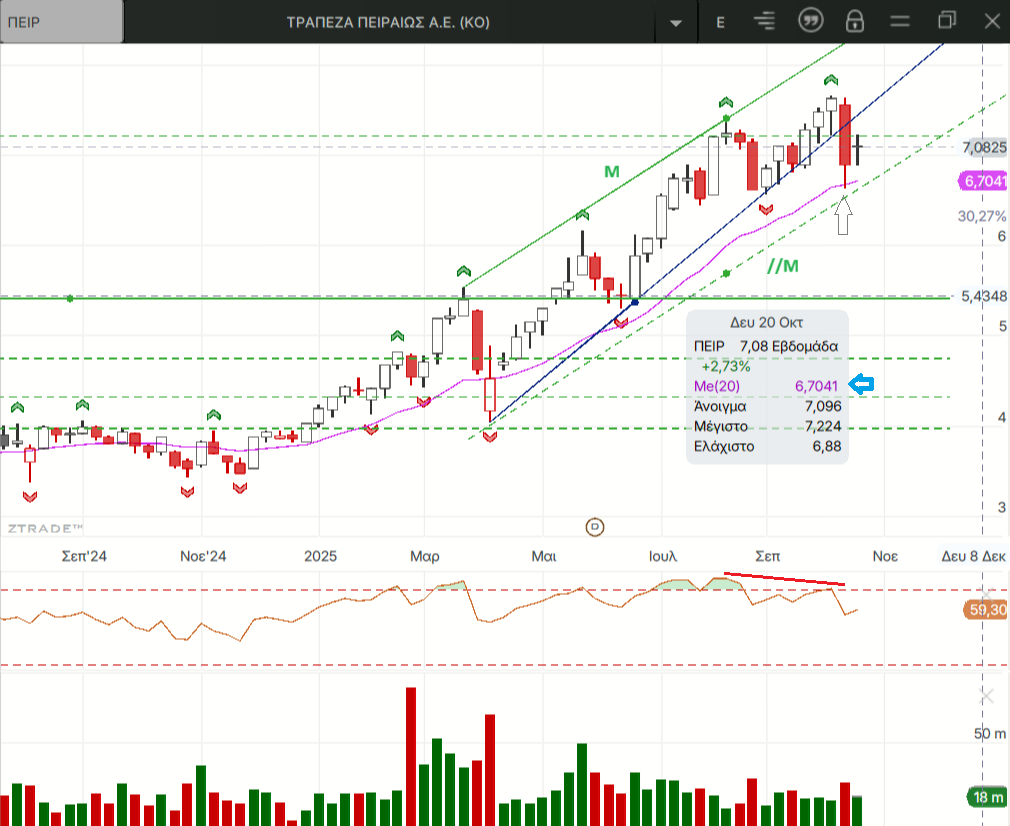This screenshot has width=1010, height=826.
Task: Restore the window with overlapping squares icon
Action: 946,21
